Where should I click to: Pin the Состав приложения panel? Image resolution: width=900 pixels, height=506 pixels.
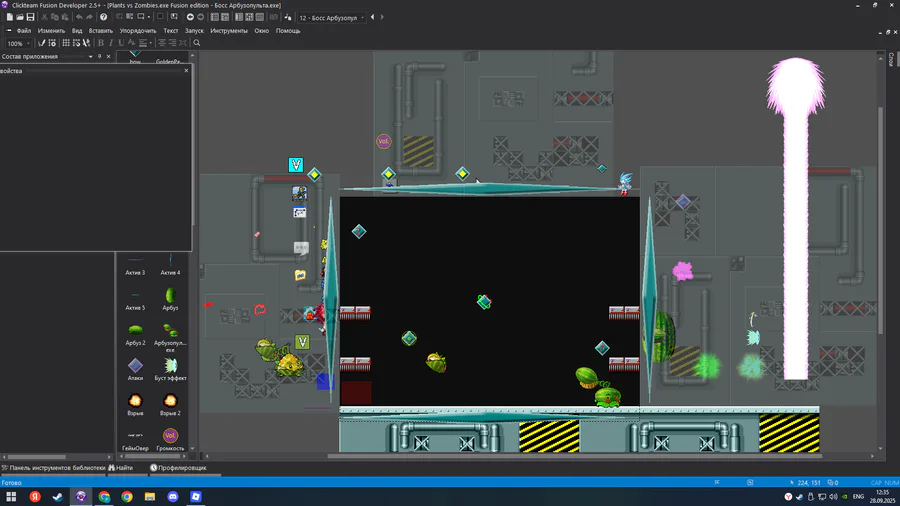pyautogui.click(x=99, y=56)
